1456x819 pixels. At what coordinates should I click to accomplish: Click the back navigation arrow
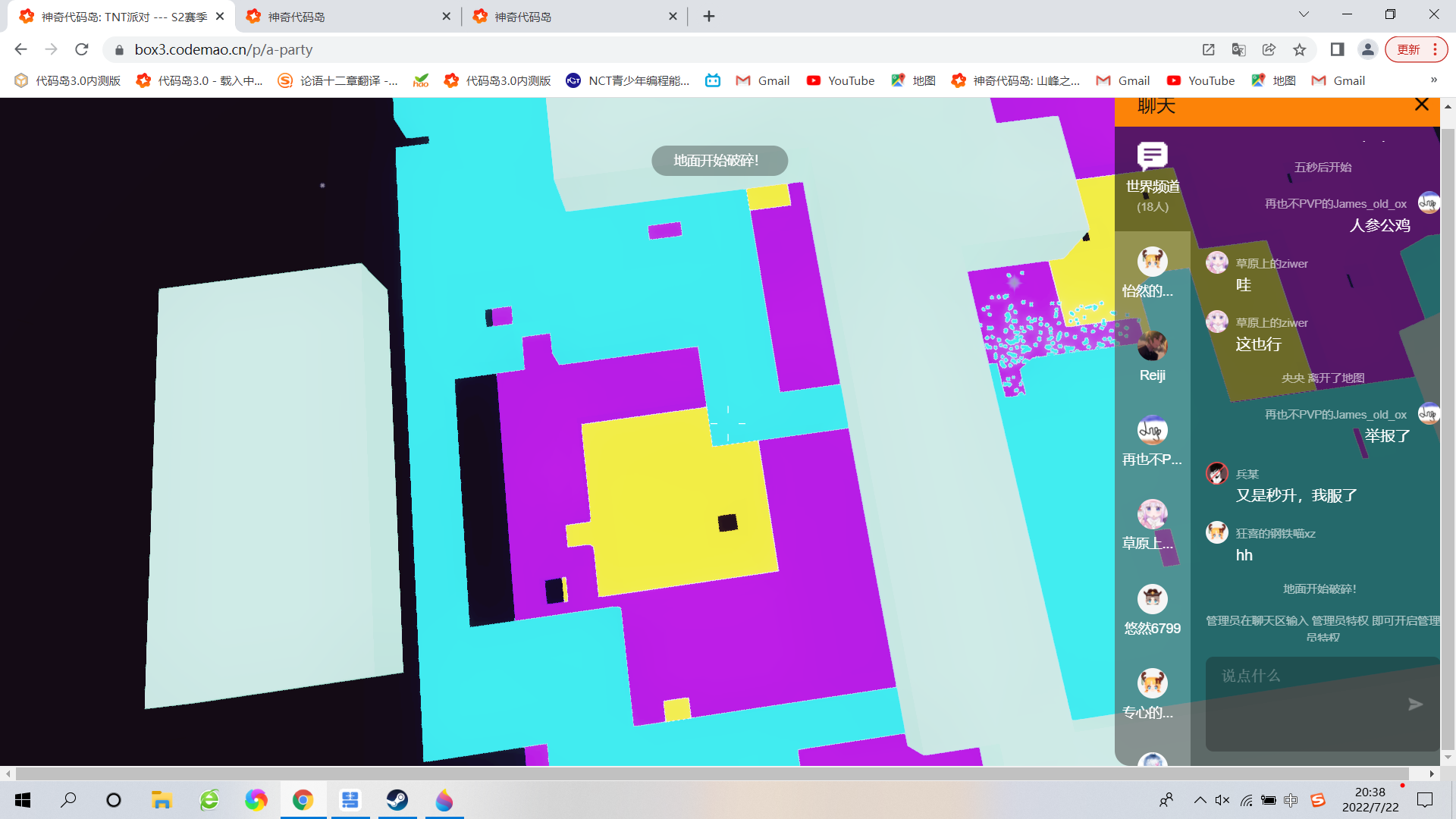[20, 49]
